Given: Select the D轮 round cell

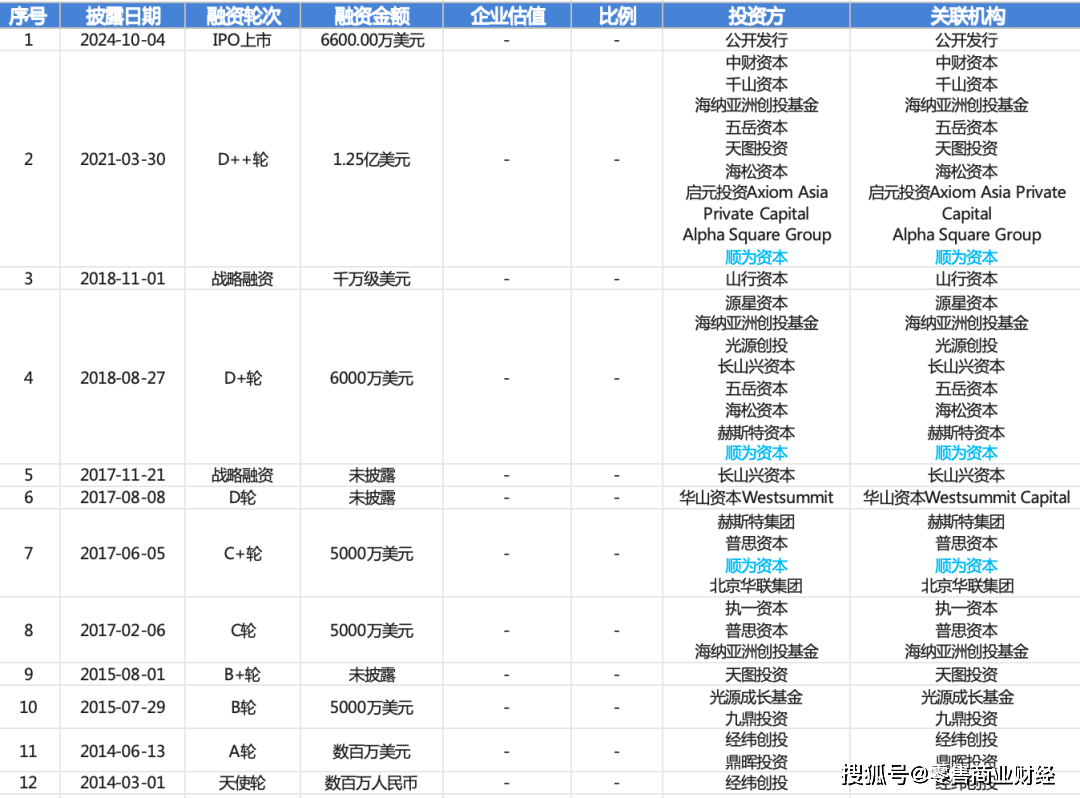Looking at the screenshot, I should point(242,497).
